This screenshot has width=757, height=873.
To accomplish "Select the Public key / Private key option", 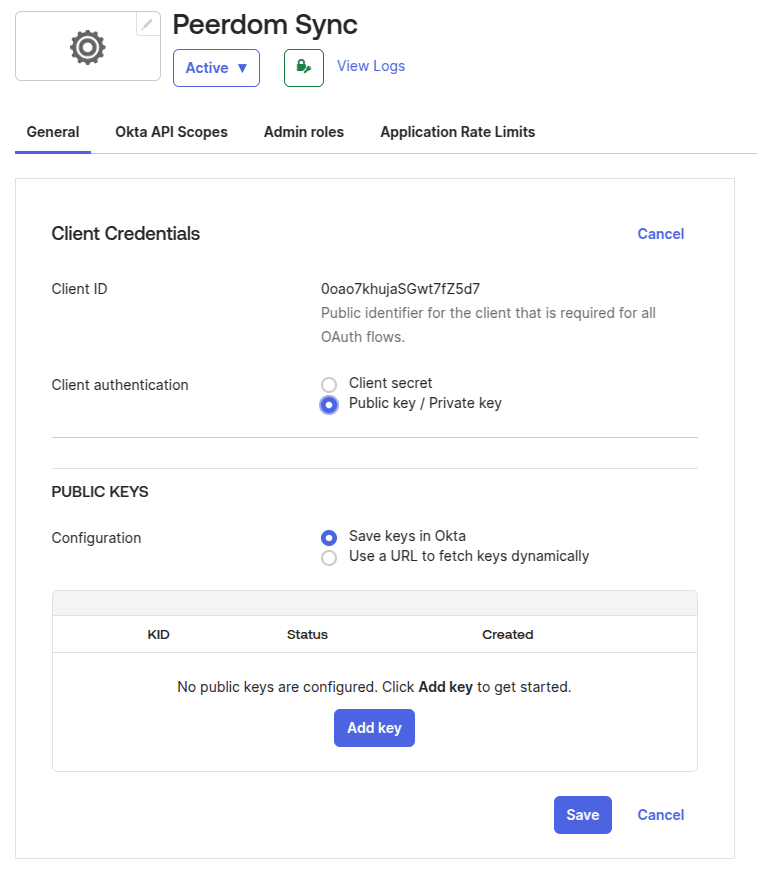I will (329, 405).
